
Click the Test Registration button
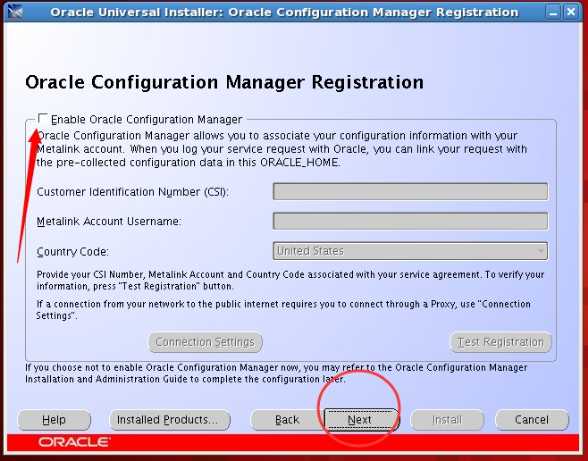(x=501, y=342)
